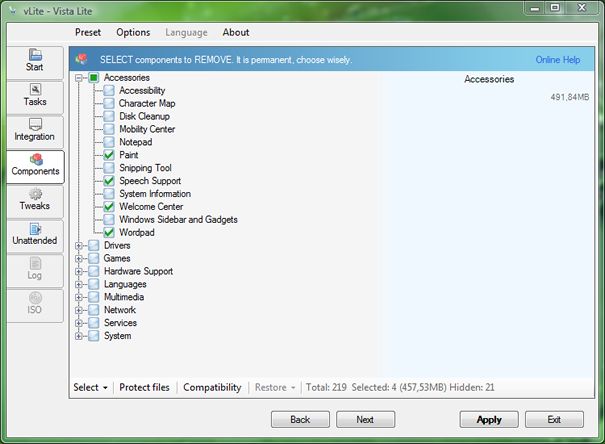
Task: Check the Disk Cleanup box
Action: tap(109, 116)
